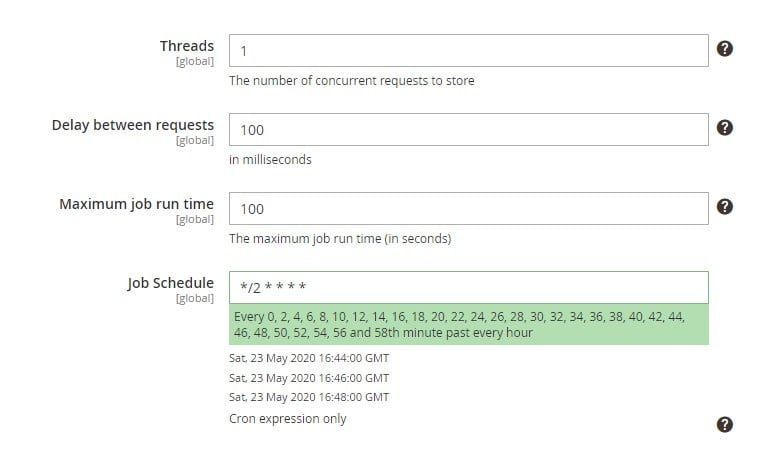Click the help icon beside Threads field
The image size is (766, 453).
[x=724, y=48]
